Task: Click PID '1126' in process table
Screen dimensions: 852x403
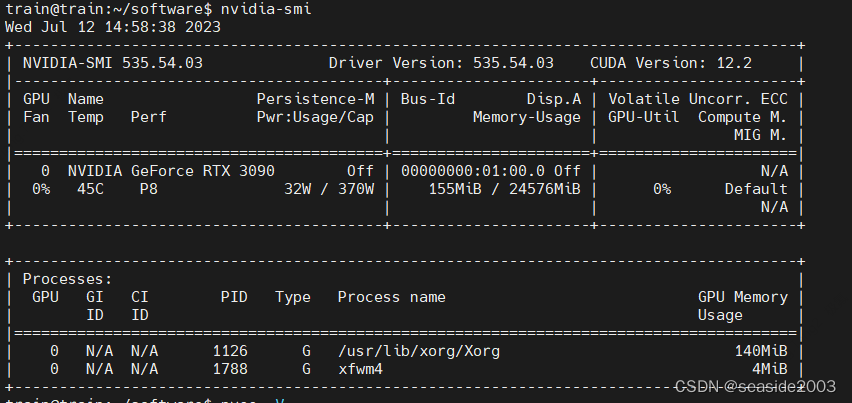Action: 230,351
